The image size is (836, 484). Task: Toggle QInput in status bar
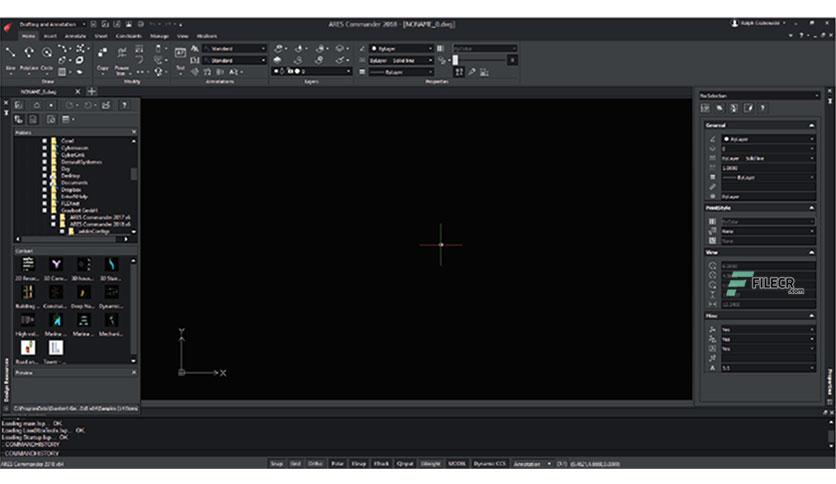405,464
